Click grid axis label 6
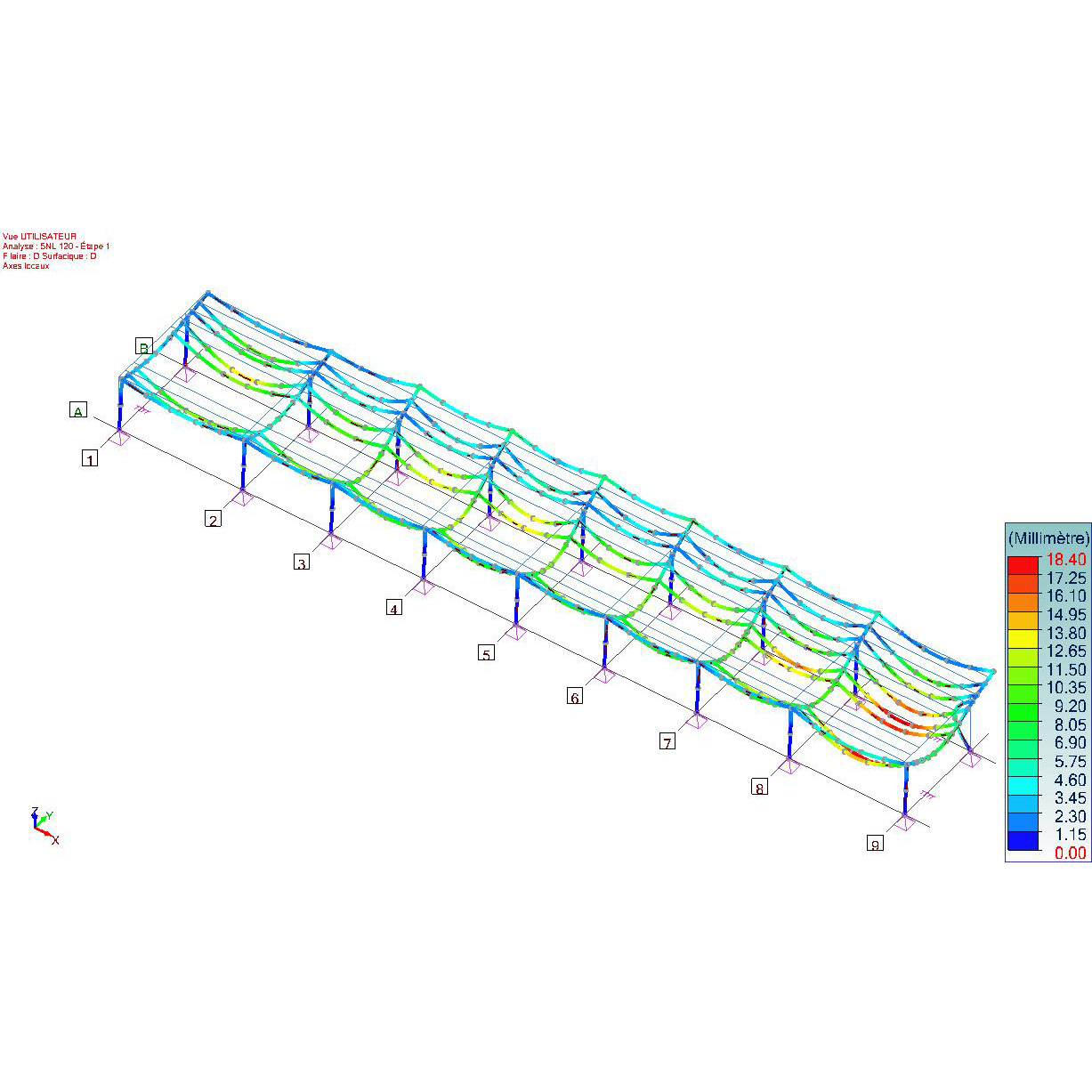Viewport: 1092px width, 1092px height. click(575, 697)
